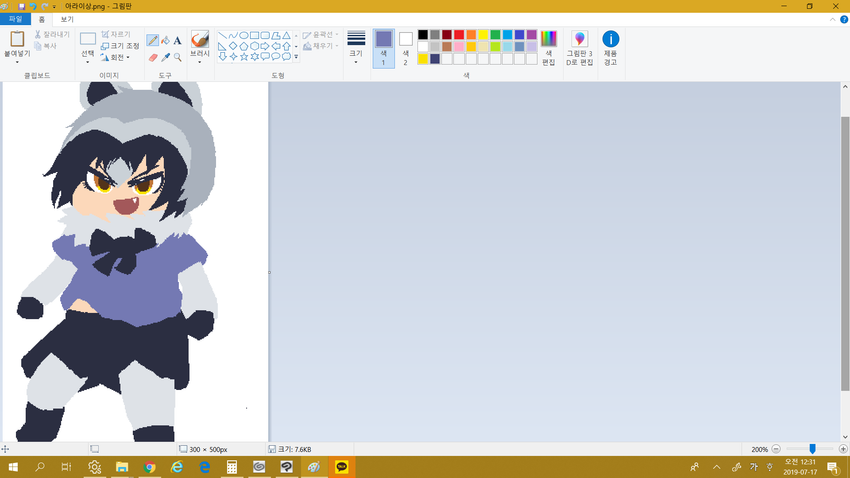This screenshot has height=478, width=850.
Task: Choose the Curve shape
Action: click(x=233, y=35)
